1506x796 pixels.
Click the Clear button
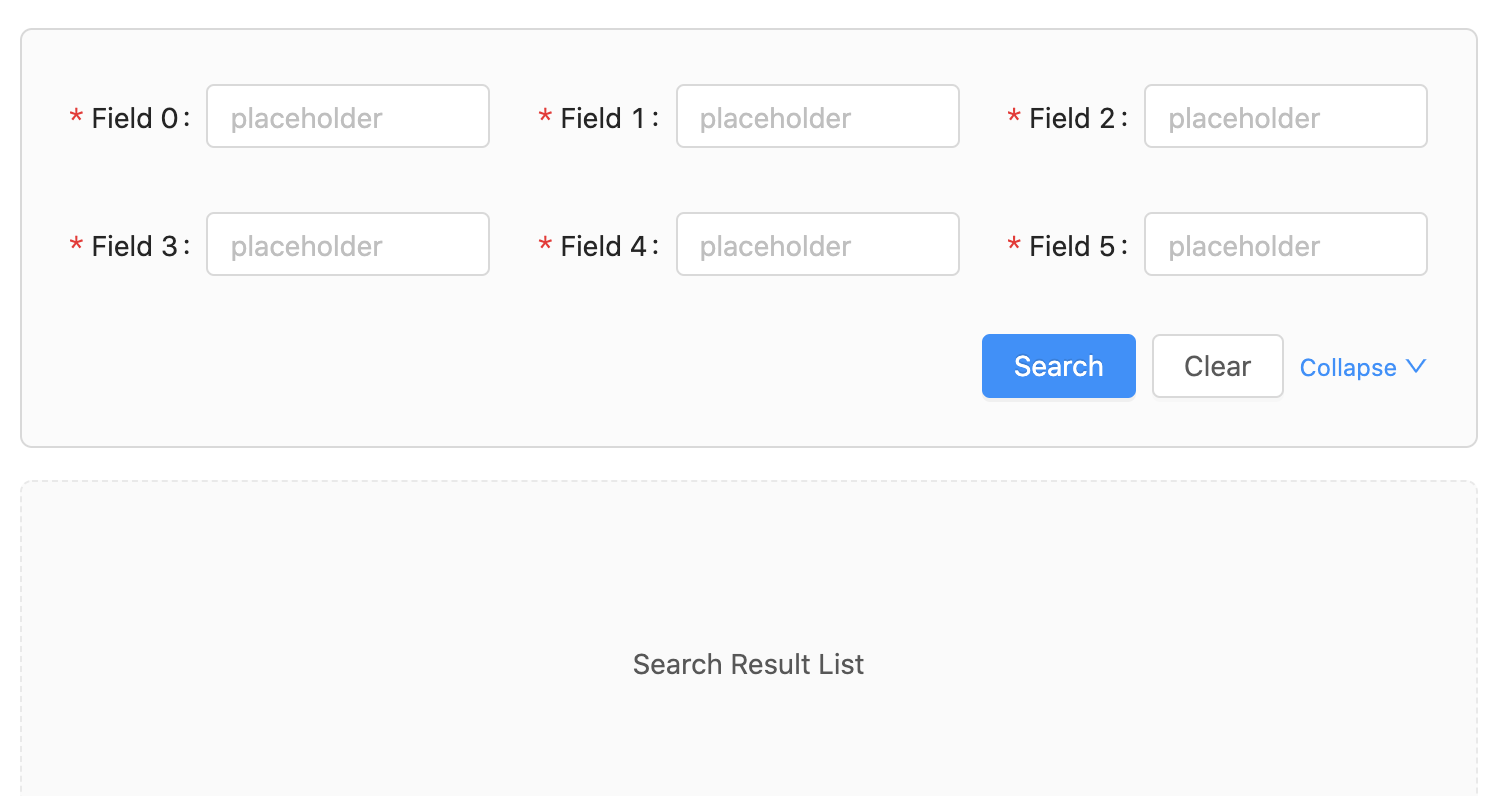(x=1217, y=366)
